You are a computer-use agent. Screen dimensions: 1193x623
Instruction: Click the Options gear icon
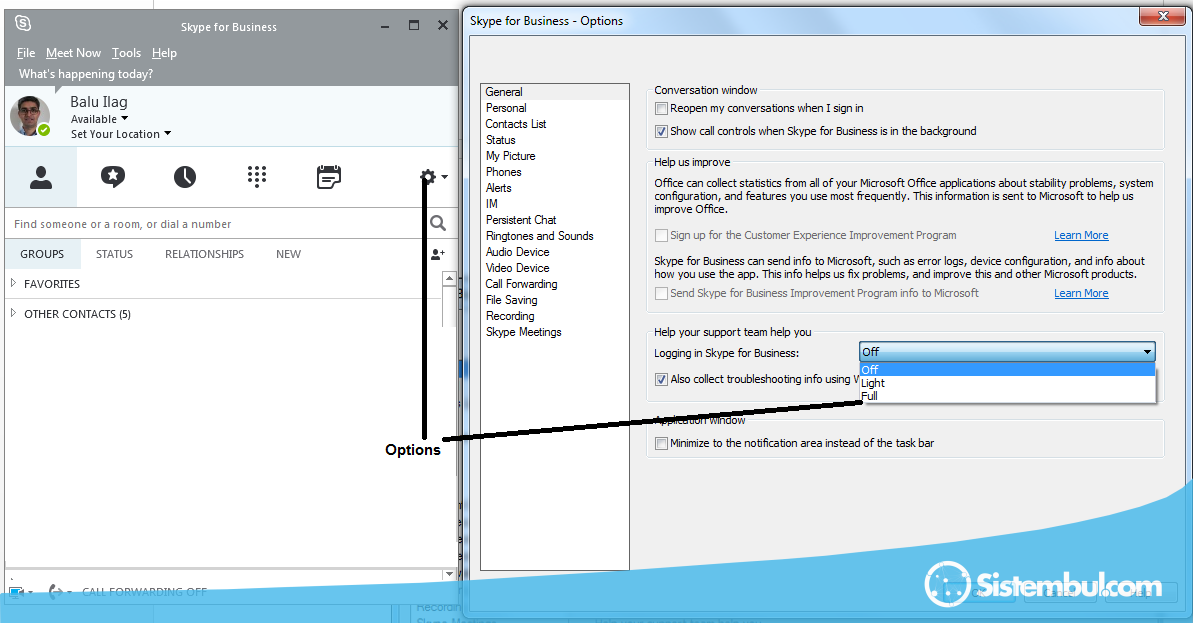428,177
